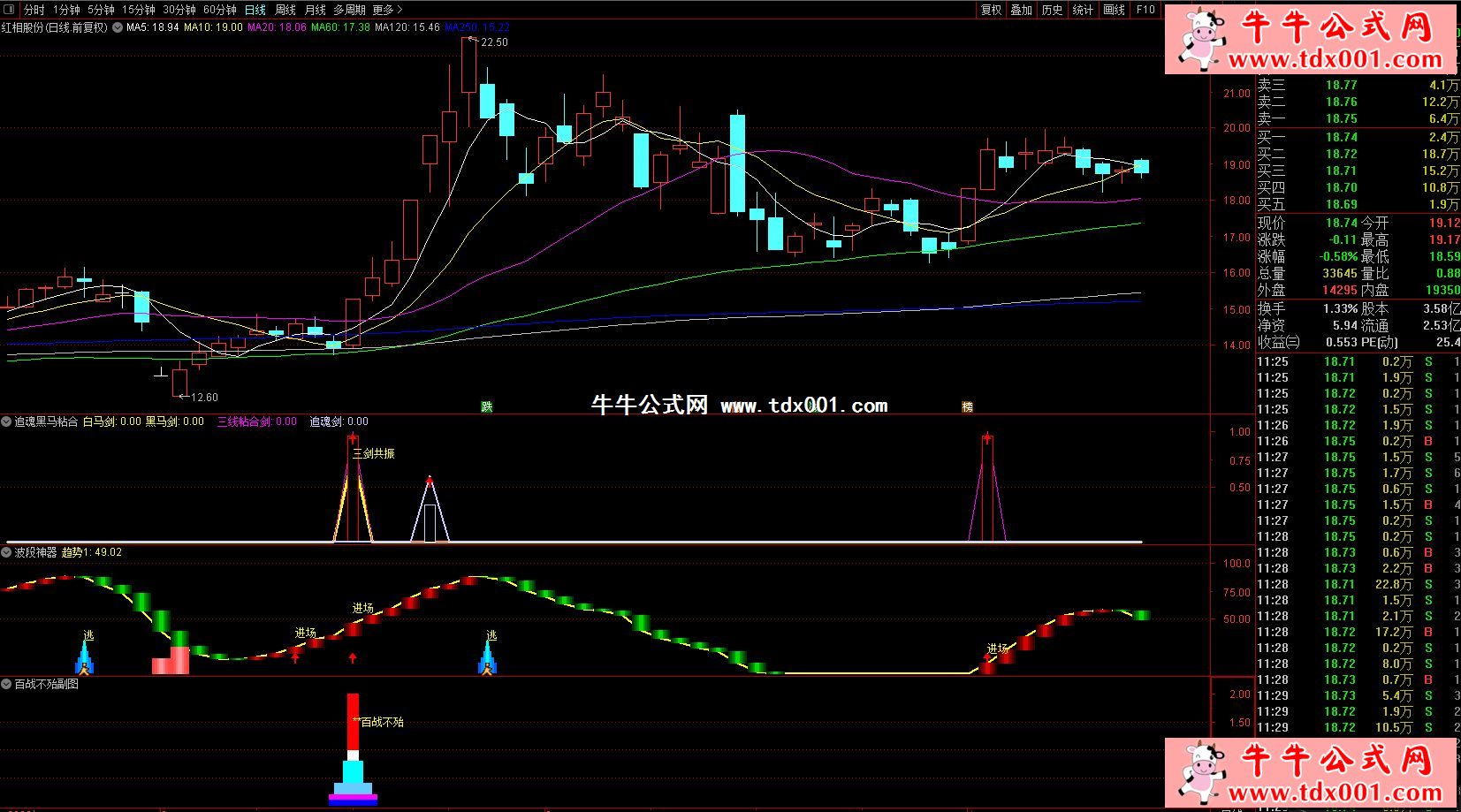Click the 跌 marker below the chart
This screenshot has width=1461, height=812.
click(x=487, y=406)
